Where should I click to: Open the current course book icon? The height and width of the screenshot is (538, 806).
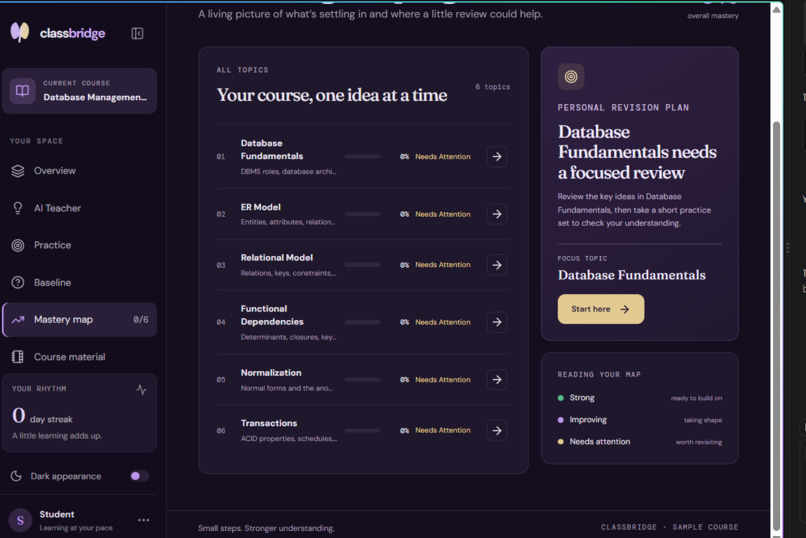tap(22, 91)
